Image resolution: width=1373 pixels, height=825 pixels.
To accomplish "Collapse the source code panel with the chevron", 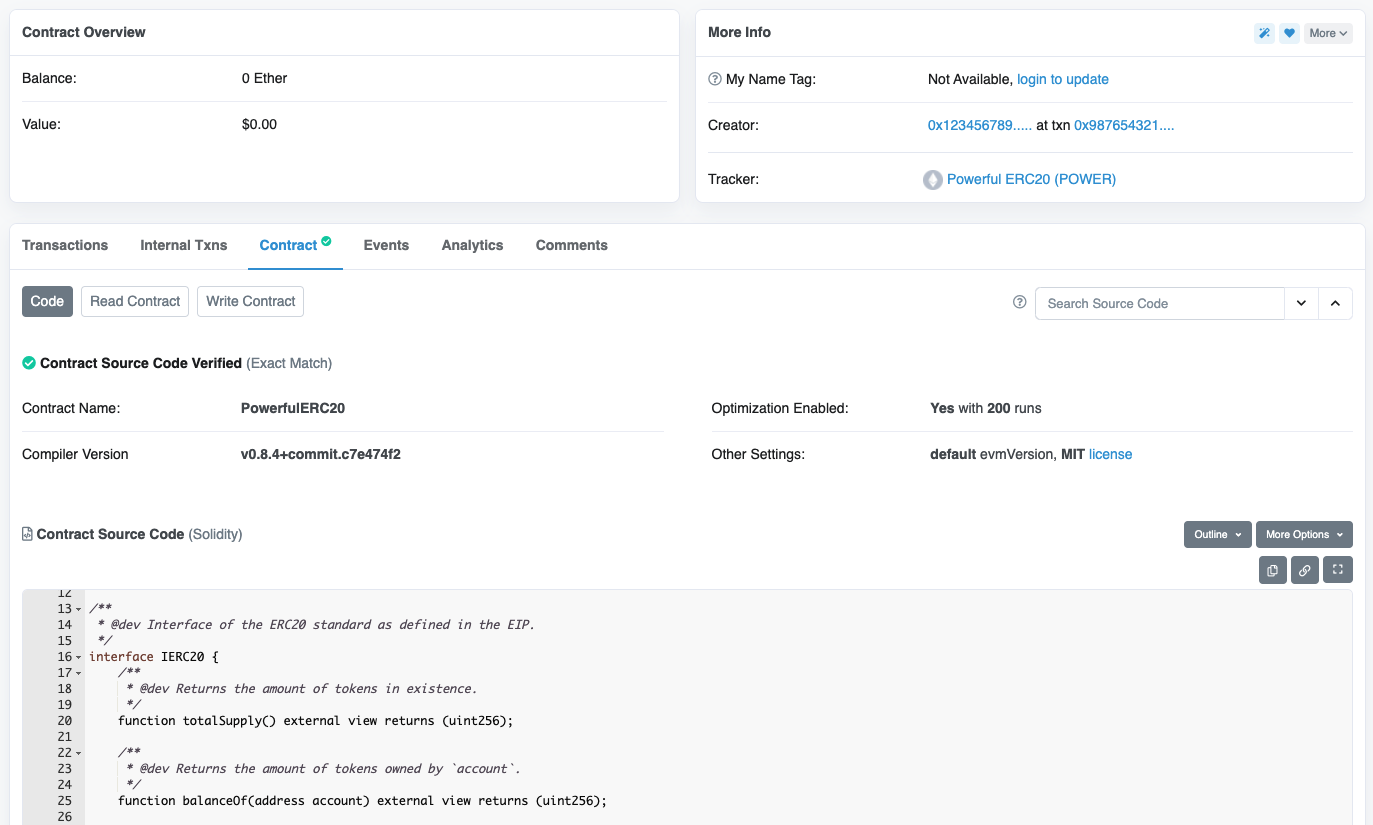I will tap(1336, 303).
